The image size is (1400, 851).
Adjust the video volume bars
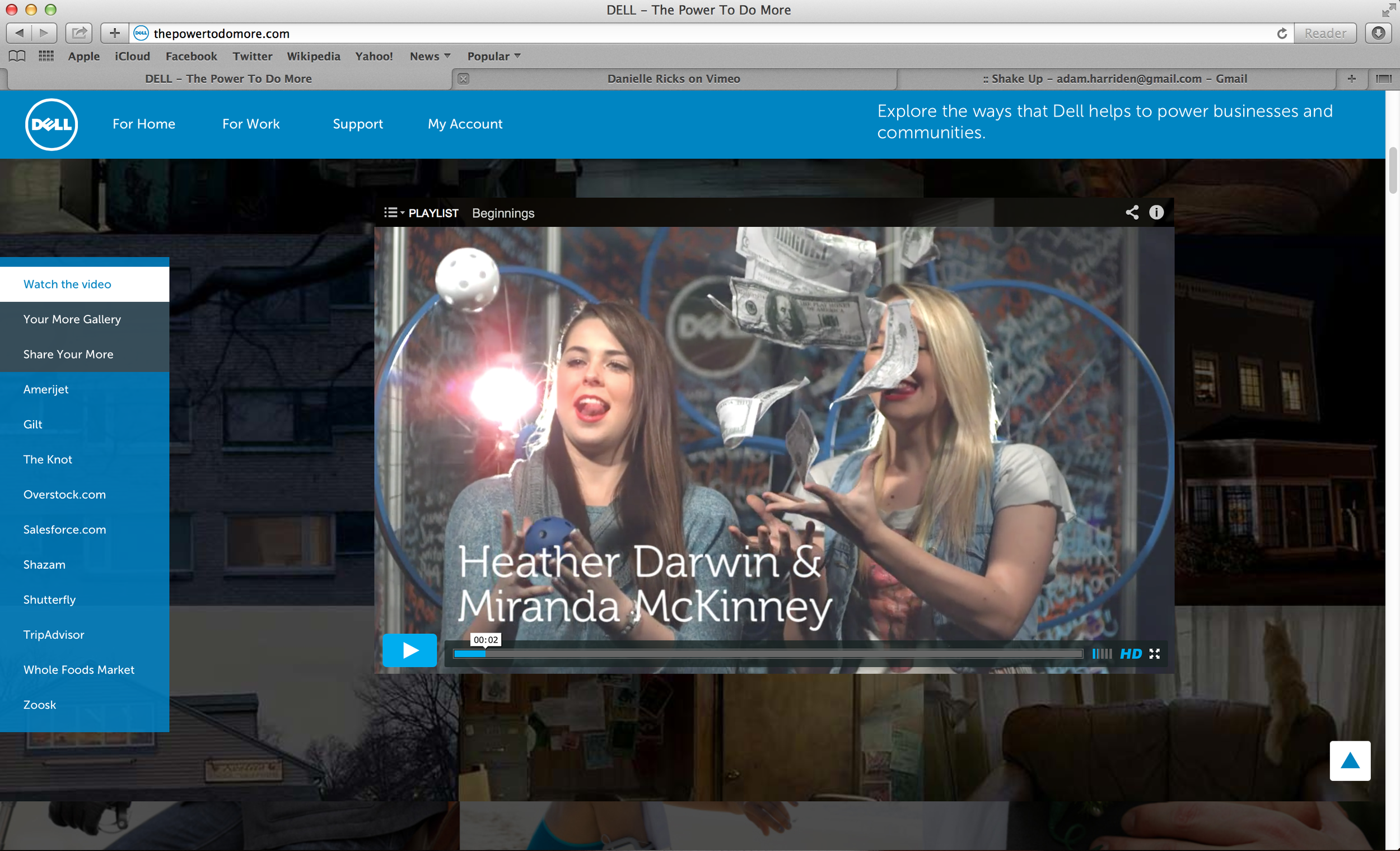coord(1102,654)
